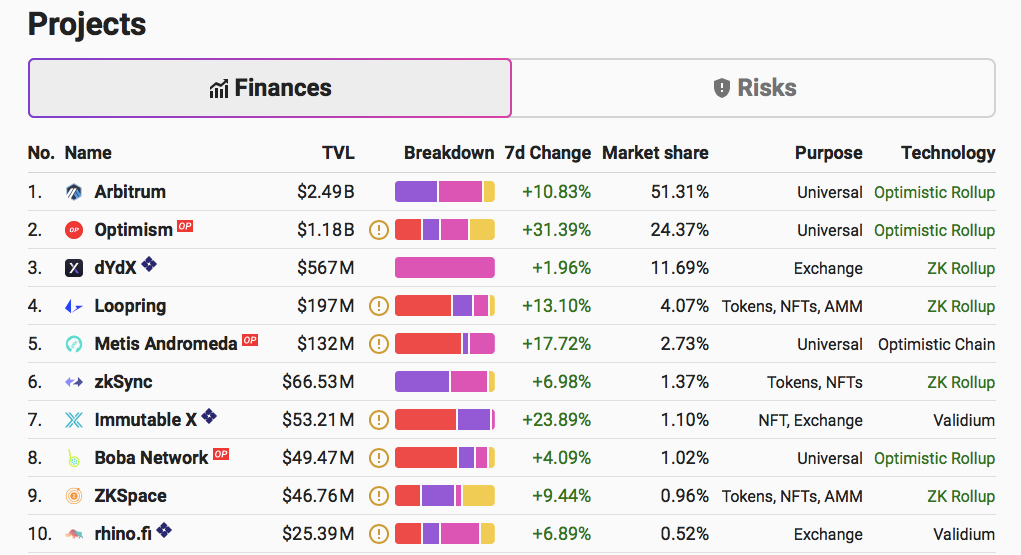This screenshot has width=1021, height=555.
Task: Open the zkSync project link
Action: tap(123, 382)
